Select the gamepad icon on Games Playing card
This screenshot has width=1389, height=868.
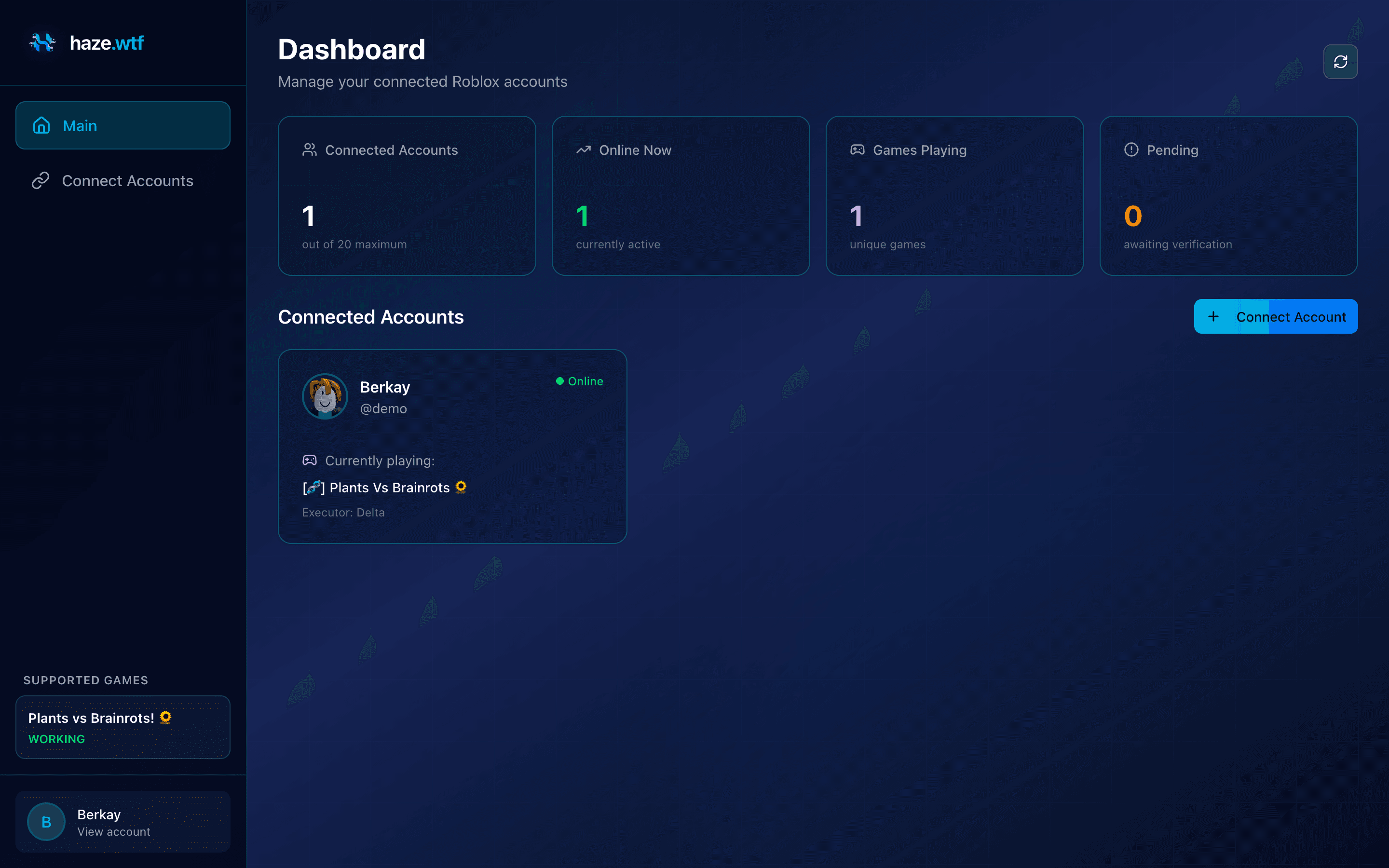(x=857, y=150)
